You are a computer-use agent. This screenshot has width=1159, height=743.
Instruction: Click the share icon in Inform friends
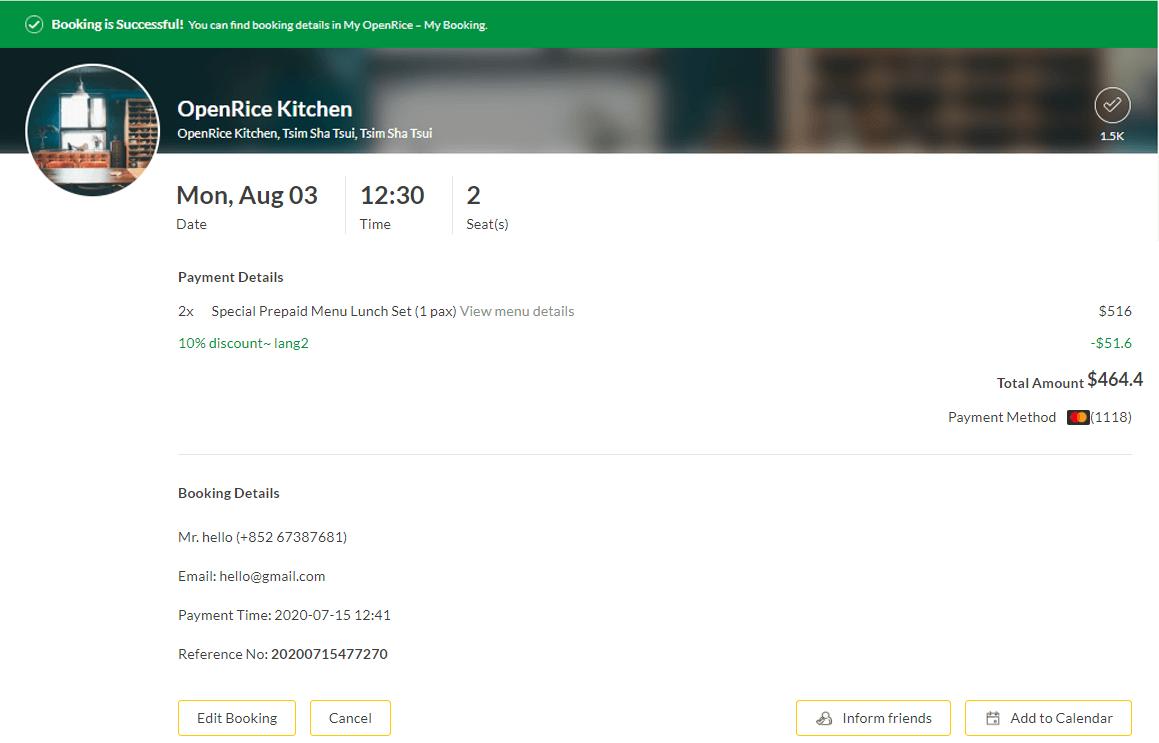(x=823, y=718)
